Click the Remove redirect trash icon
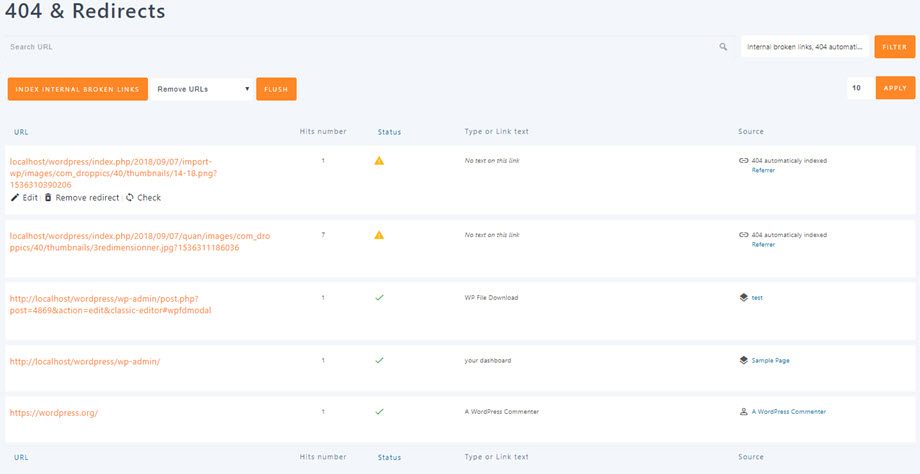 pyautogui.click(x=48, y=198)
